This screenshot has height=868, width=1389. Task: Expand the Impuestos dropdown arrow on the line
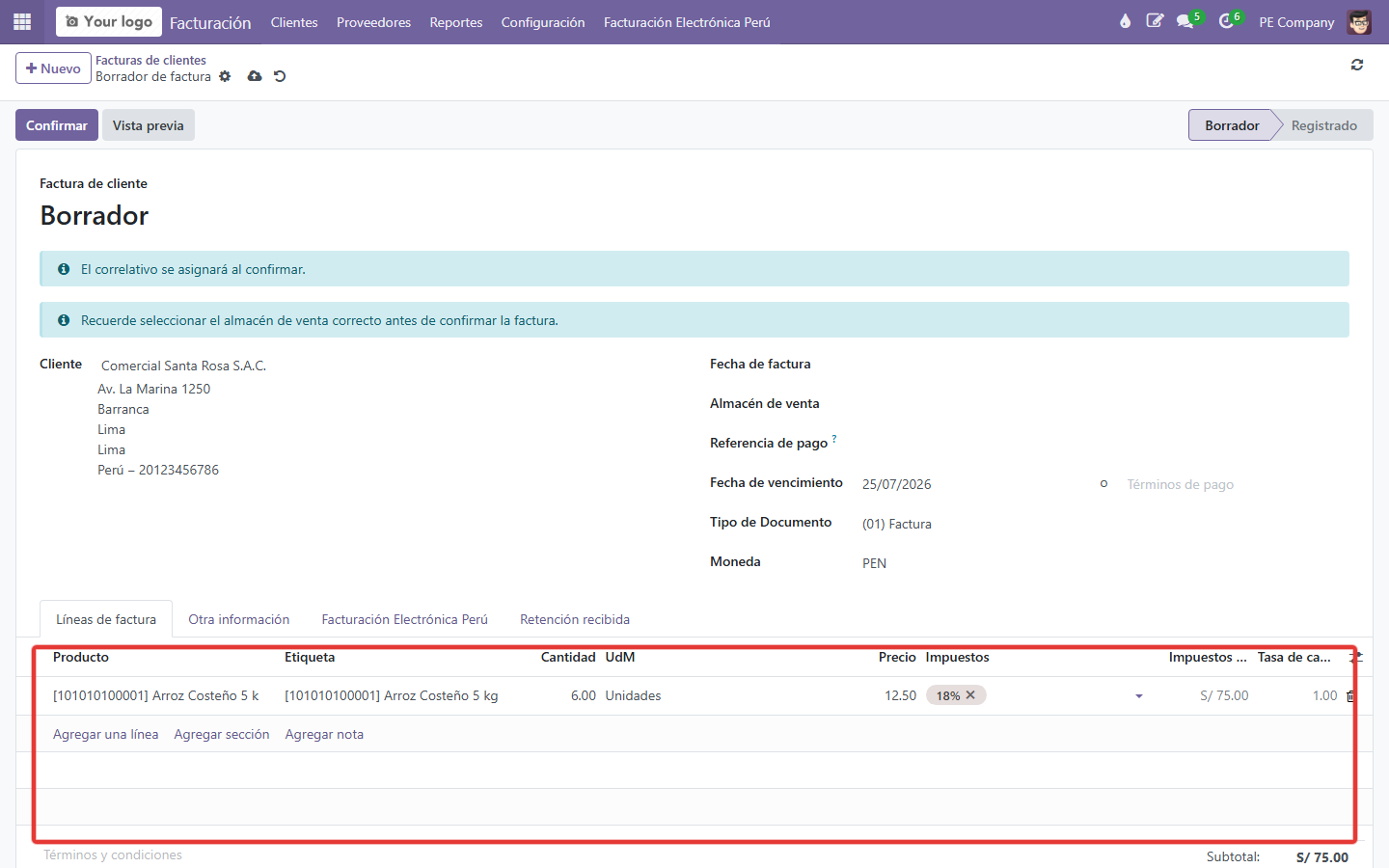pyautogui.click(x=1139, y=695)
